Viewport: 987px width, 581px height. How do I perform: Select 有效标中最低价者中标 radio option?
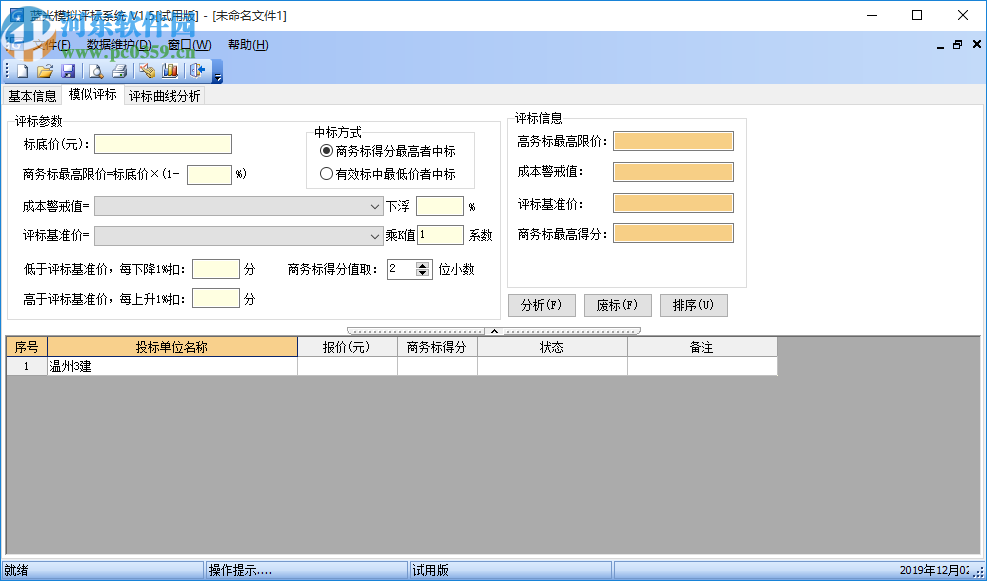click(328, 173)
